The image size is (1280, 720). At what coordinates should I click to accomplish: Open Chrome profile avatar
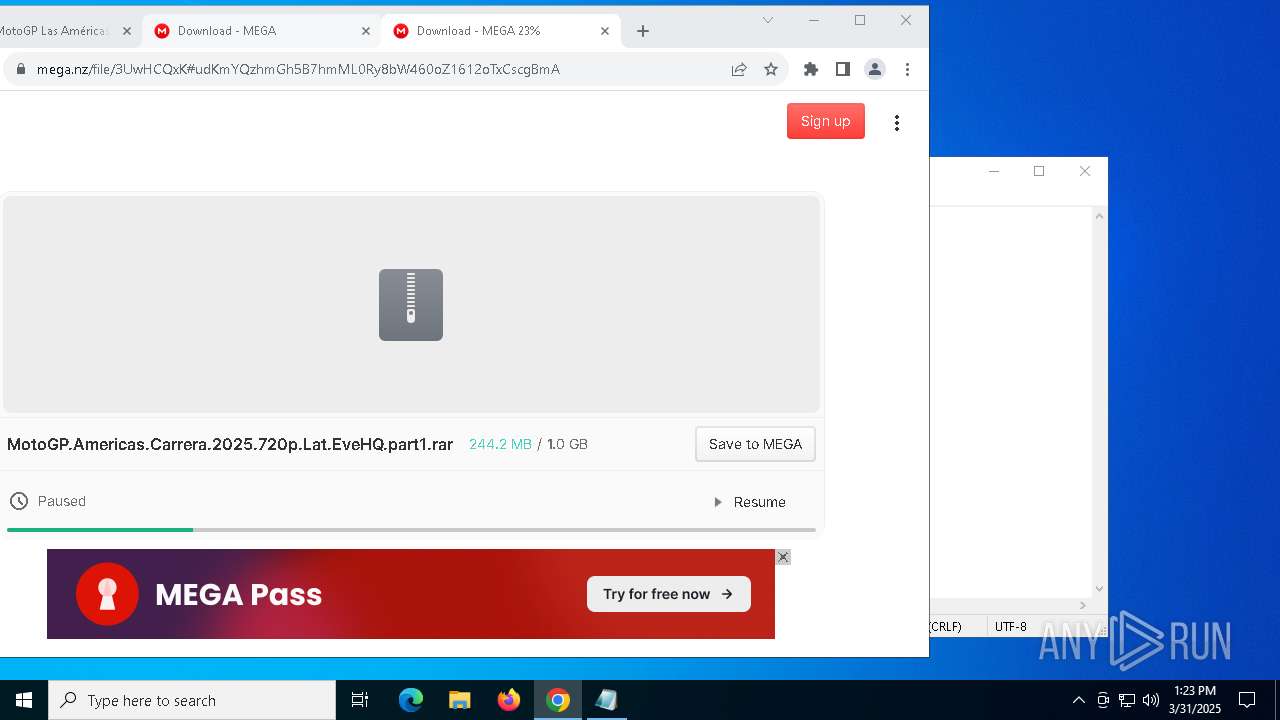(x=875, y=69)
